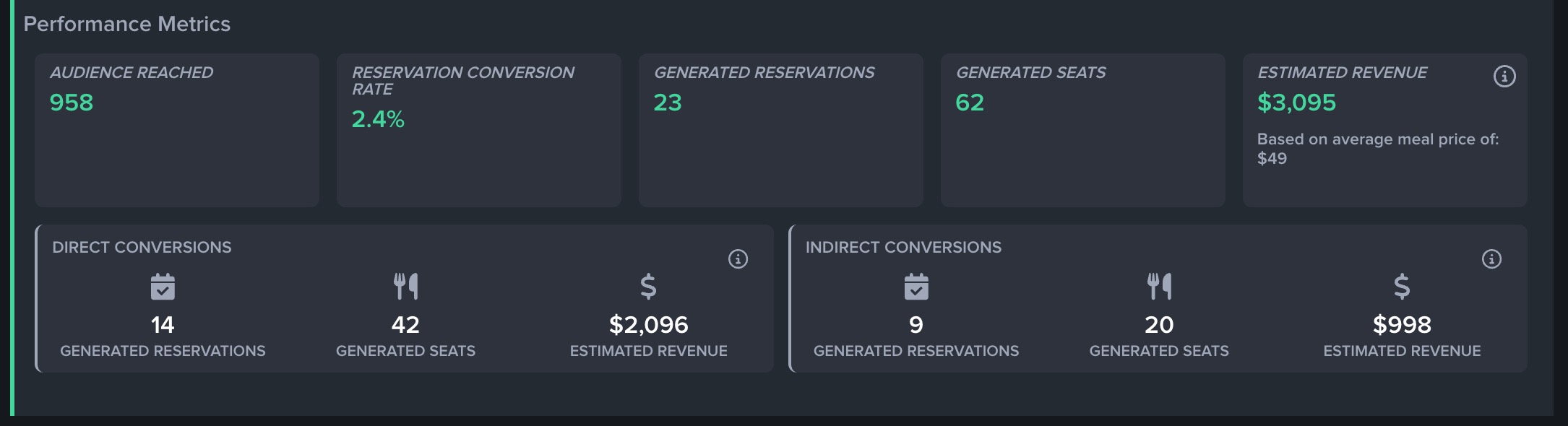Click the $2,096 direct estimated revenue
Viewport: 1568px width, 426px height.
648,325
